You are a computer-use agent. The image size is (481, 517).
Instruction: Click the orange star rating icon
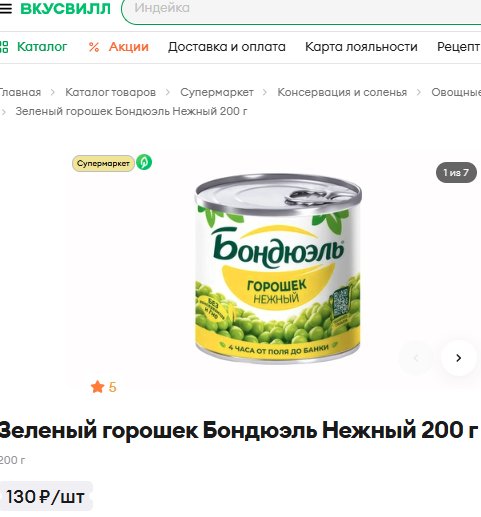[x=97, y=387]
